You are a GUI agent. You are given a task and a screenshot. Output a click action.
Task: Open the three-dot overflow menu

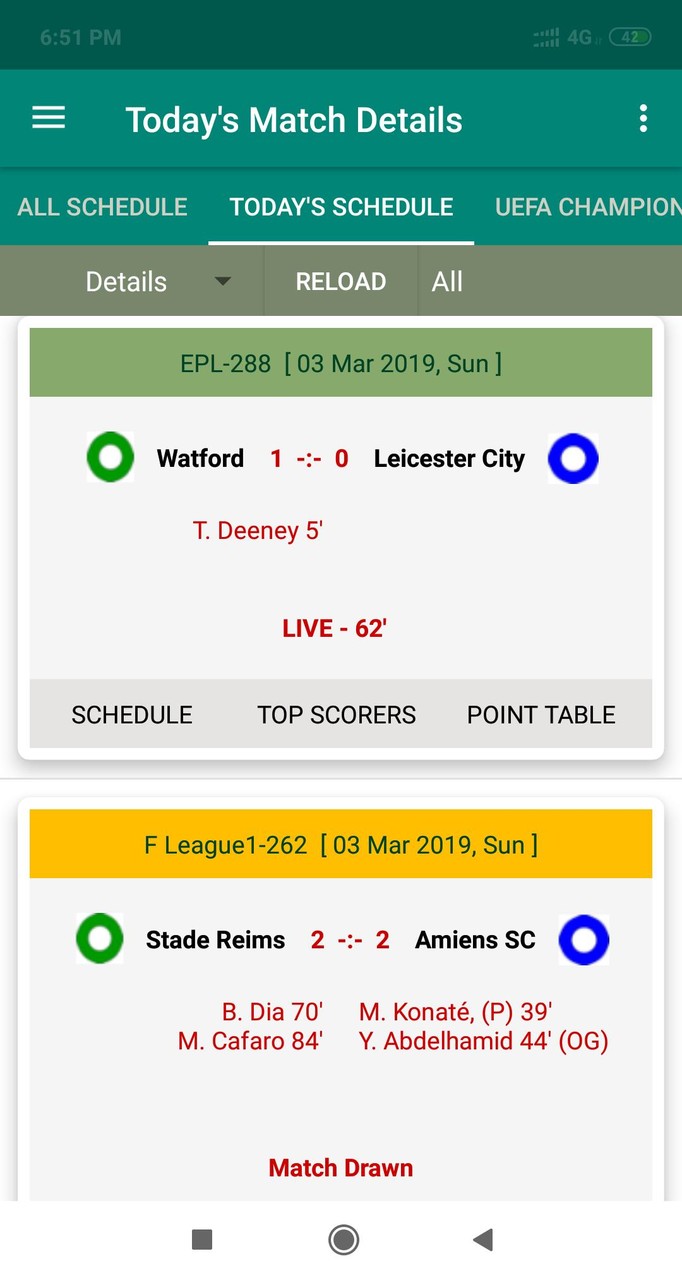(643, 117)
